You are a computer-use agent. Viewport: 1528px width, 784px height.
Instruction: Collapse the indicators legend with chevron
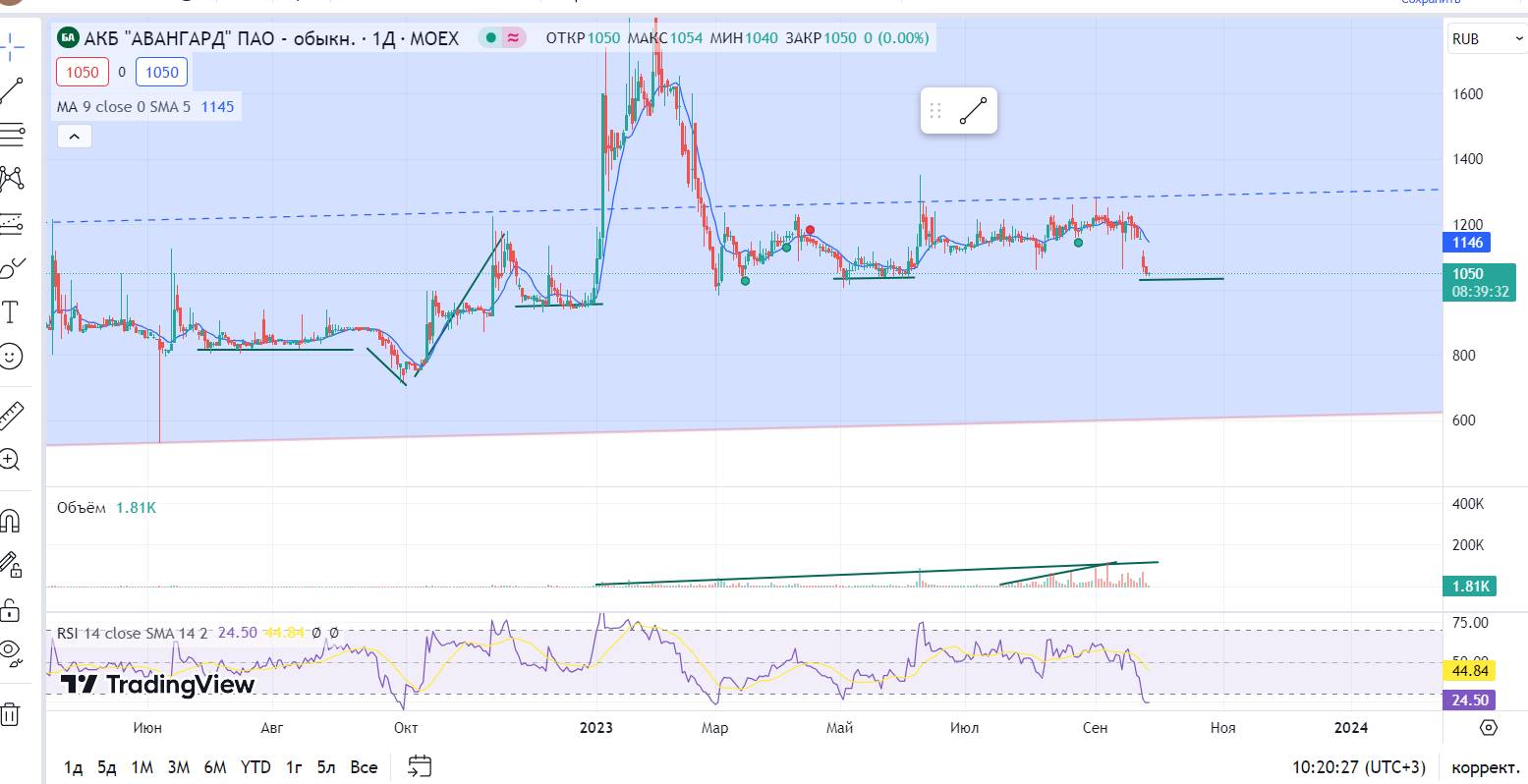point(74,136)
